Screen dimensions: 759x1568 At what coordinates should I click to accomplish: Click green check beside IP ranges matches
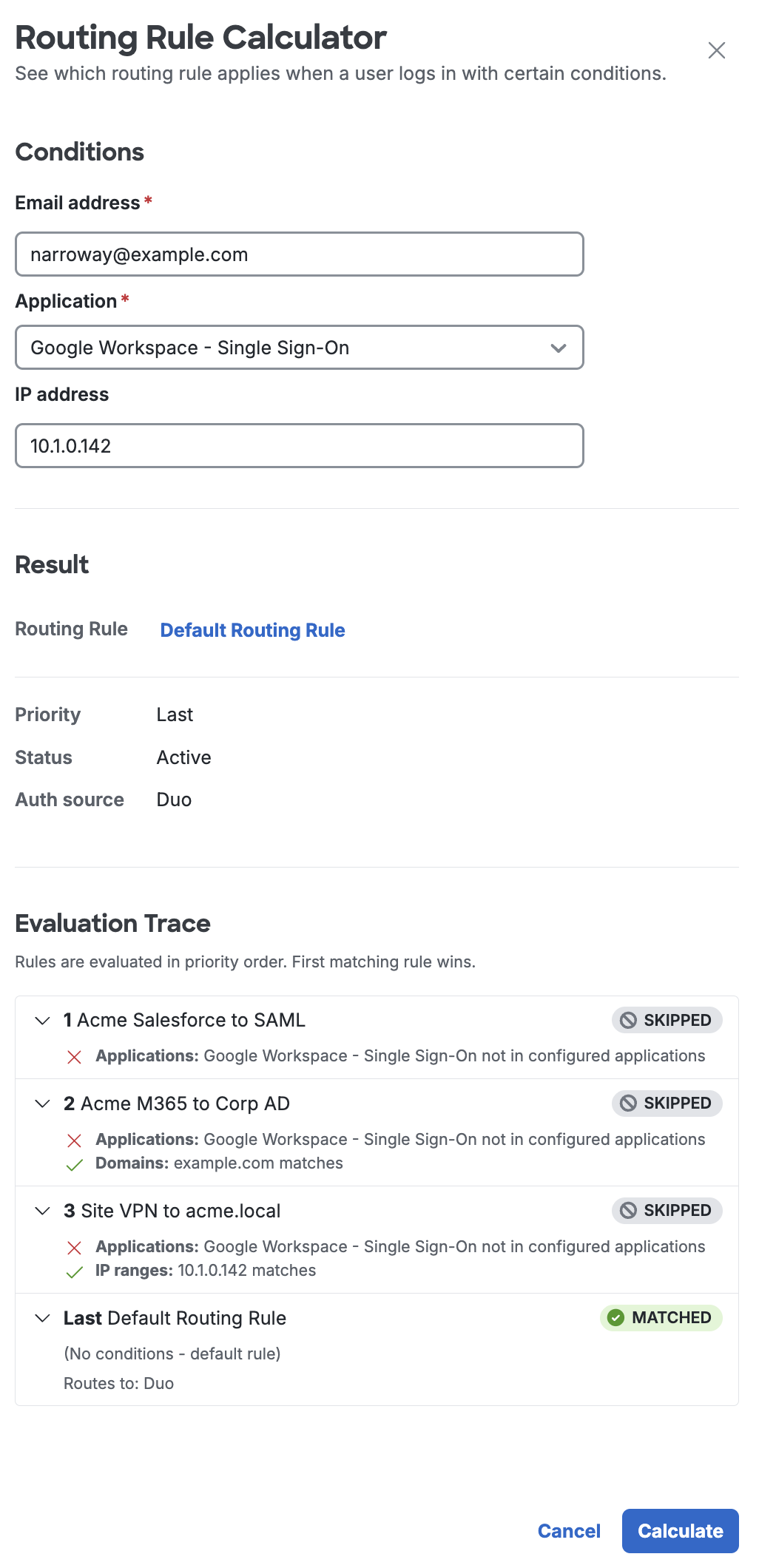75,1270
